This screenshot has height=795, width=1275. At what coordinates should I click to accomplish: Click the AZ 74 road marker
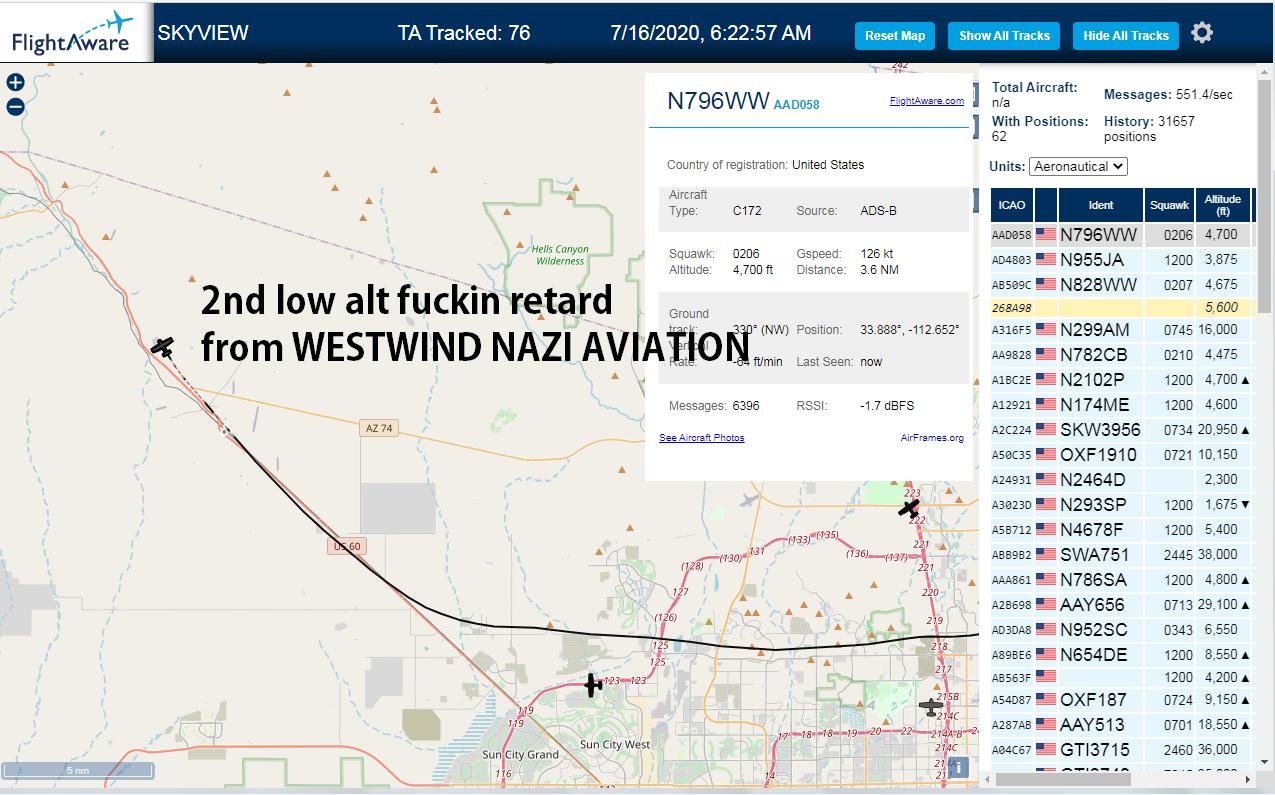[x=378, y=428]
